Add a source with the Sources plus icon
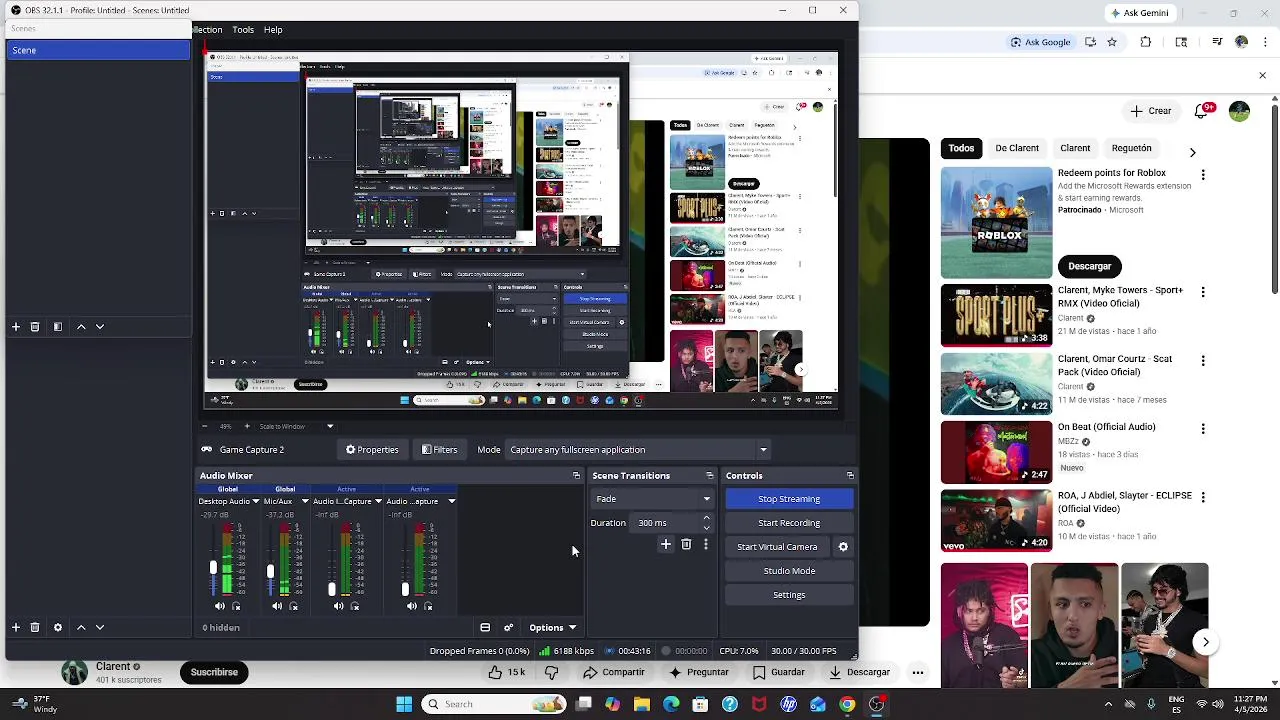 pos(16,628)
